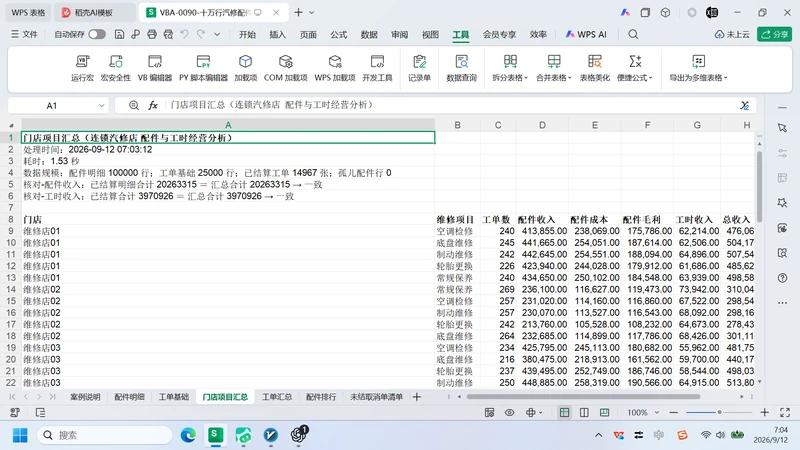Click the full screen icon in status bar
This screenshot has width=800, height=450.
click(785, 412)
